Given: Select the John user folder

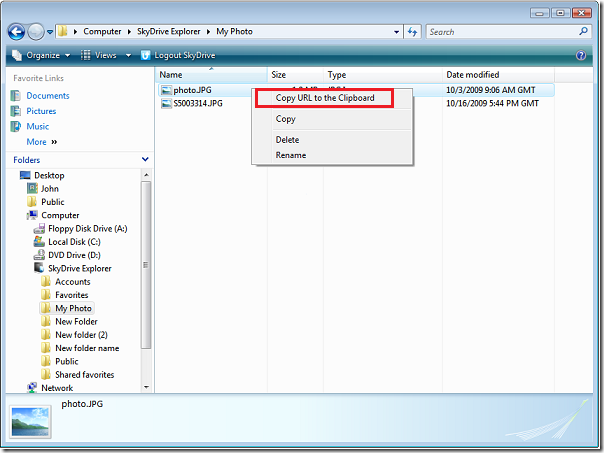Looking at the screenshot, I should [x=50, y=189].
